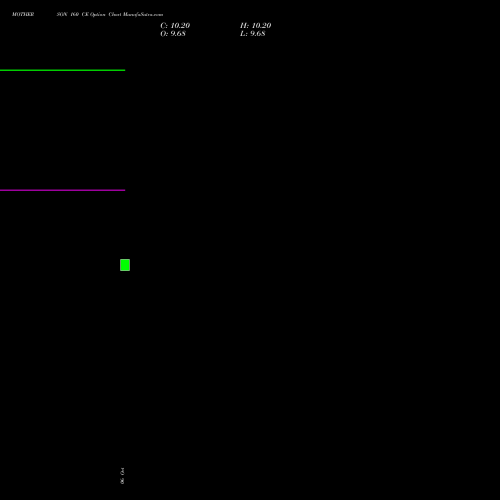Click the vertical date label below the candle

click(122, 476)
